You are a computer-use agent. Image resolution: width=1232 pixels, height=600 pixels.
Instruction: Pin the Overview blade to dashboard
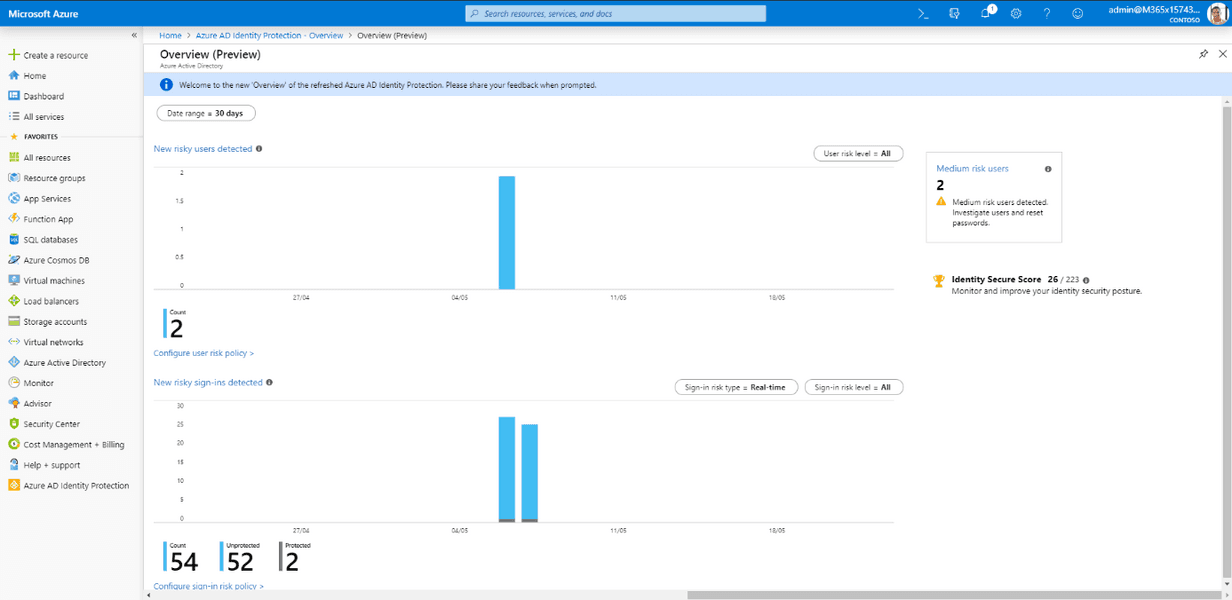tap(1203, 54)
